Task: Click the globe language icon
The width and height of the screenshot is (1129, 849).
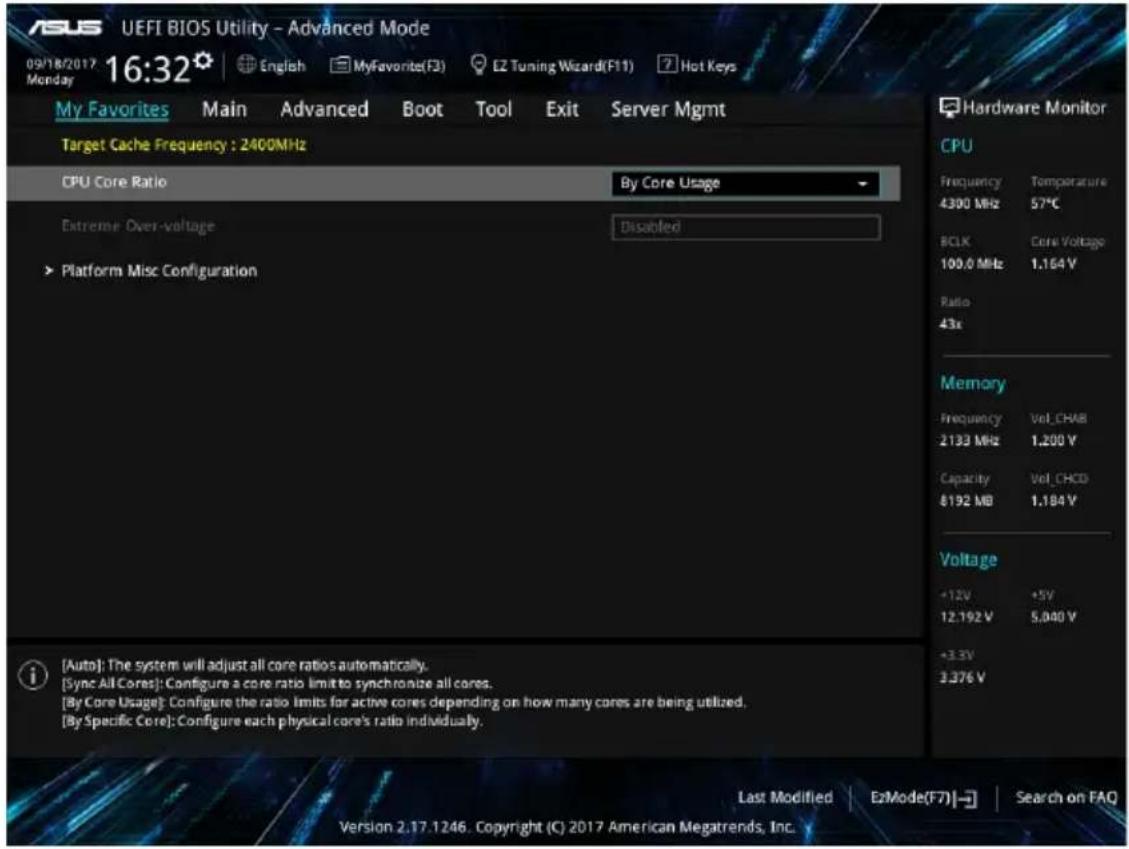Action: 246,65
